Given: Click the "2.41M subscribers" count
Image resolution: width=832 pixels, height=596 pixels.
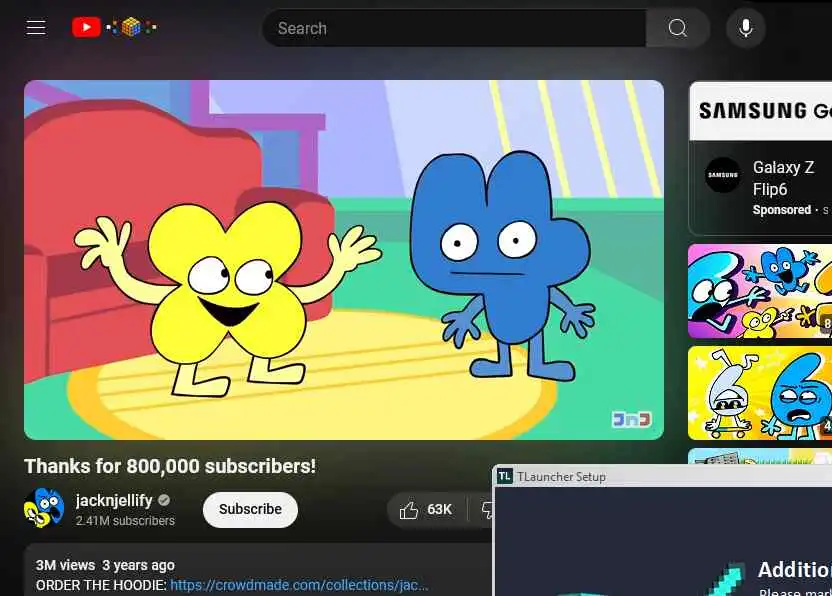Looking at the screenshot, I should 125,521.
